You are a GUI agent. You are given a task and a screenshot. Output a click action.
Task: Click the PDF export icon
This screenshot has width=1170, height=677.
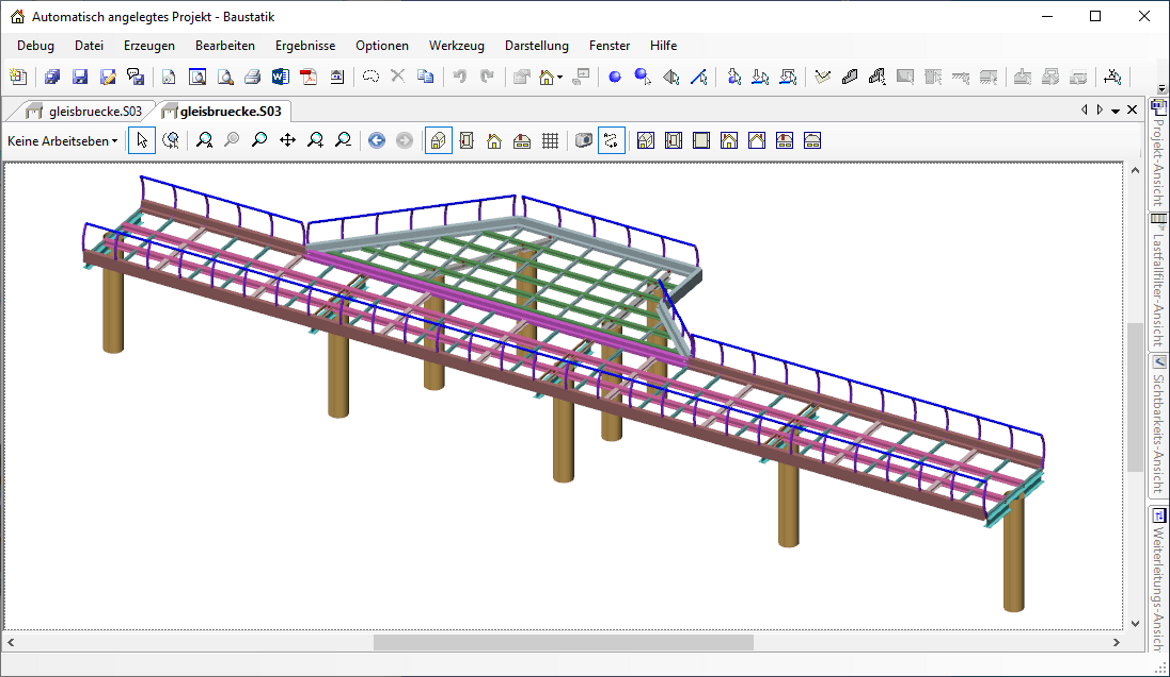pos(308,77)
